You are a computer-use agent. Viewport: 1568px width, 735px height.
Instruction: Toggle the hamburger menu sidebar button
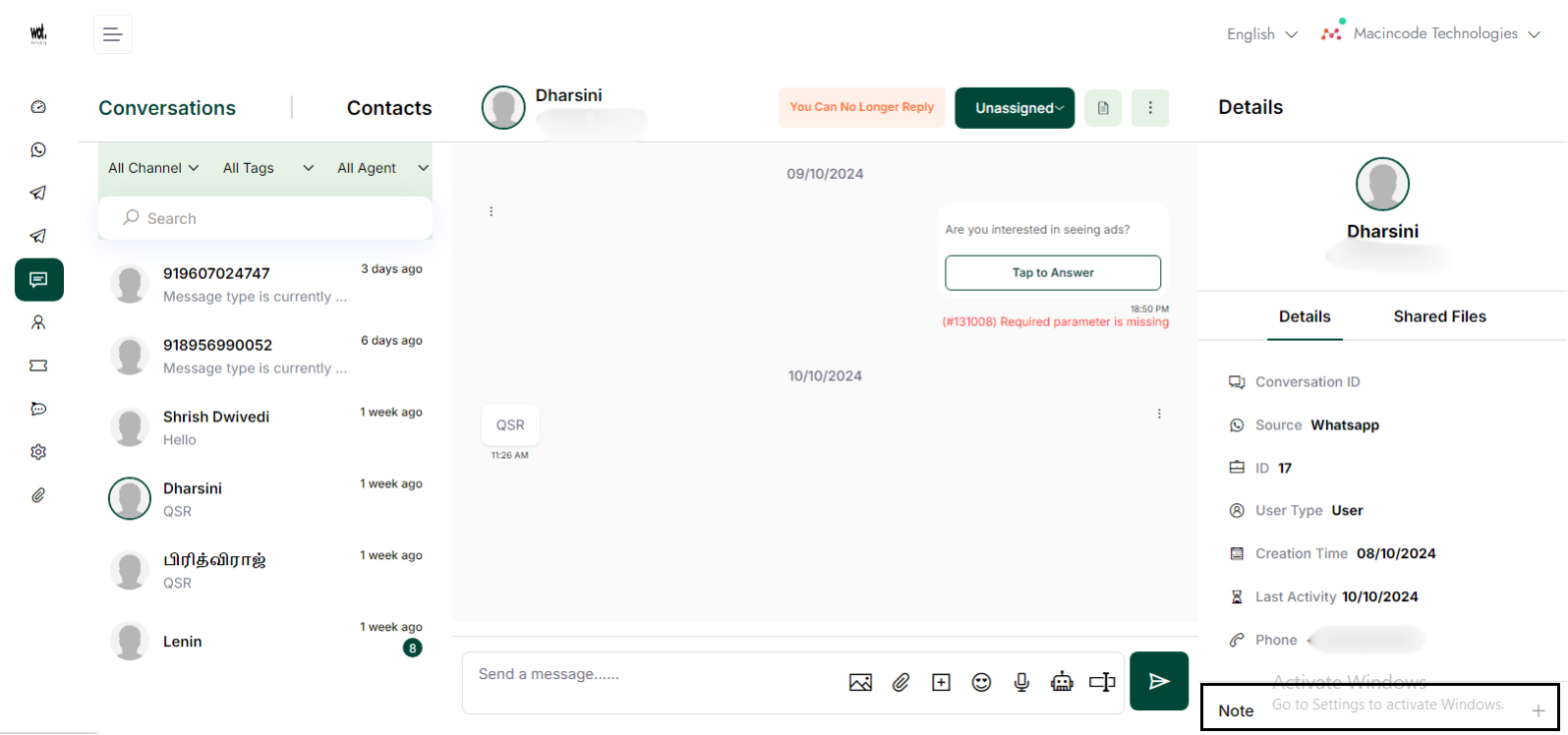[x=113, y=34]
